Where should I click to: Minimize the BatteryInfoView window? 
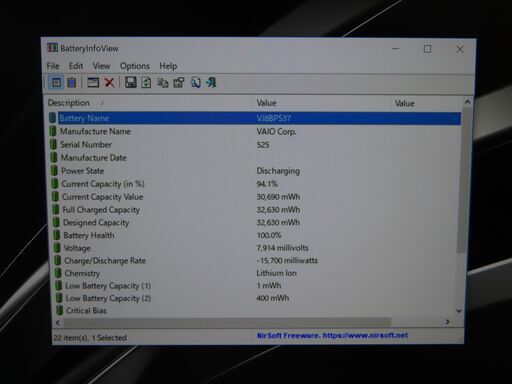[396, 49]
